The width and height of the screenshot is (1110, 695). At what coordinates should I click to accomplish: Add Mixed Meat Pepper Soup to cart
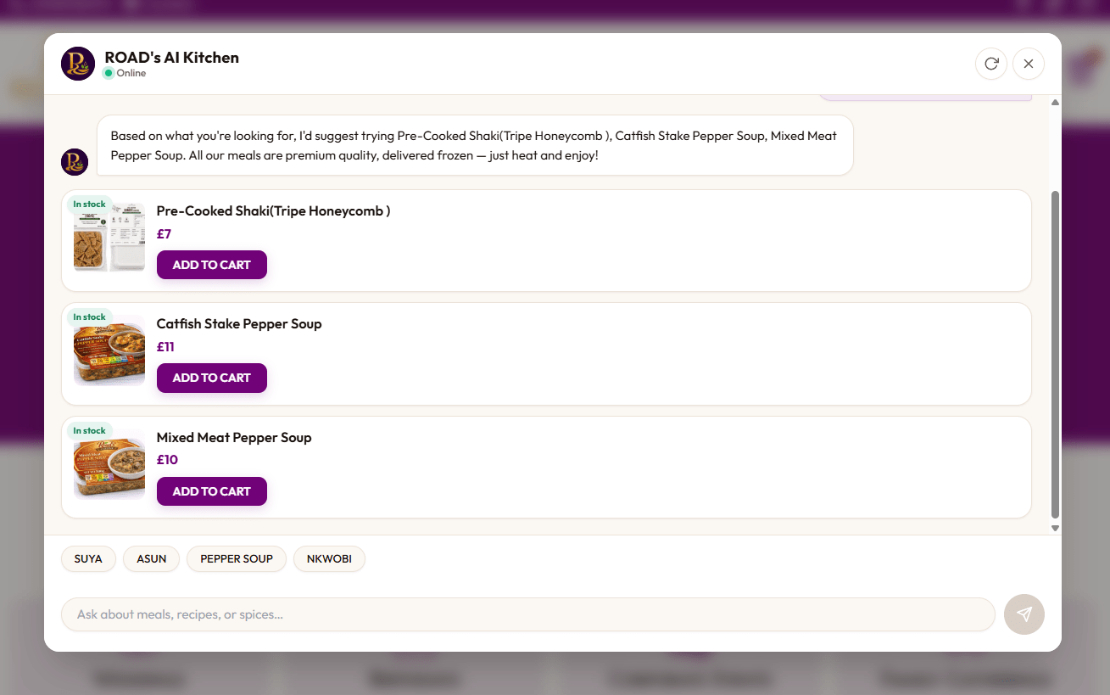[x=212, y=491]
